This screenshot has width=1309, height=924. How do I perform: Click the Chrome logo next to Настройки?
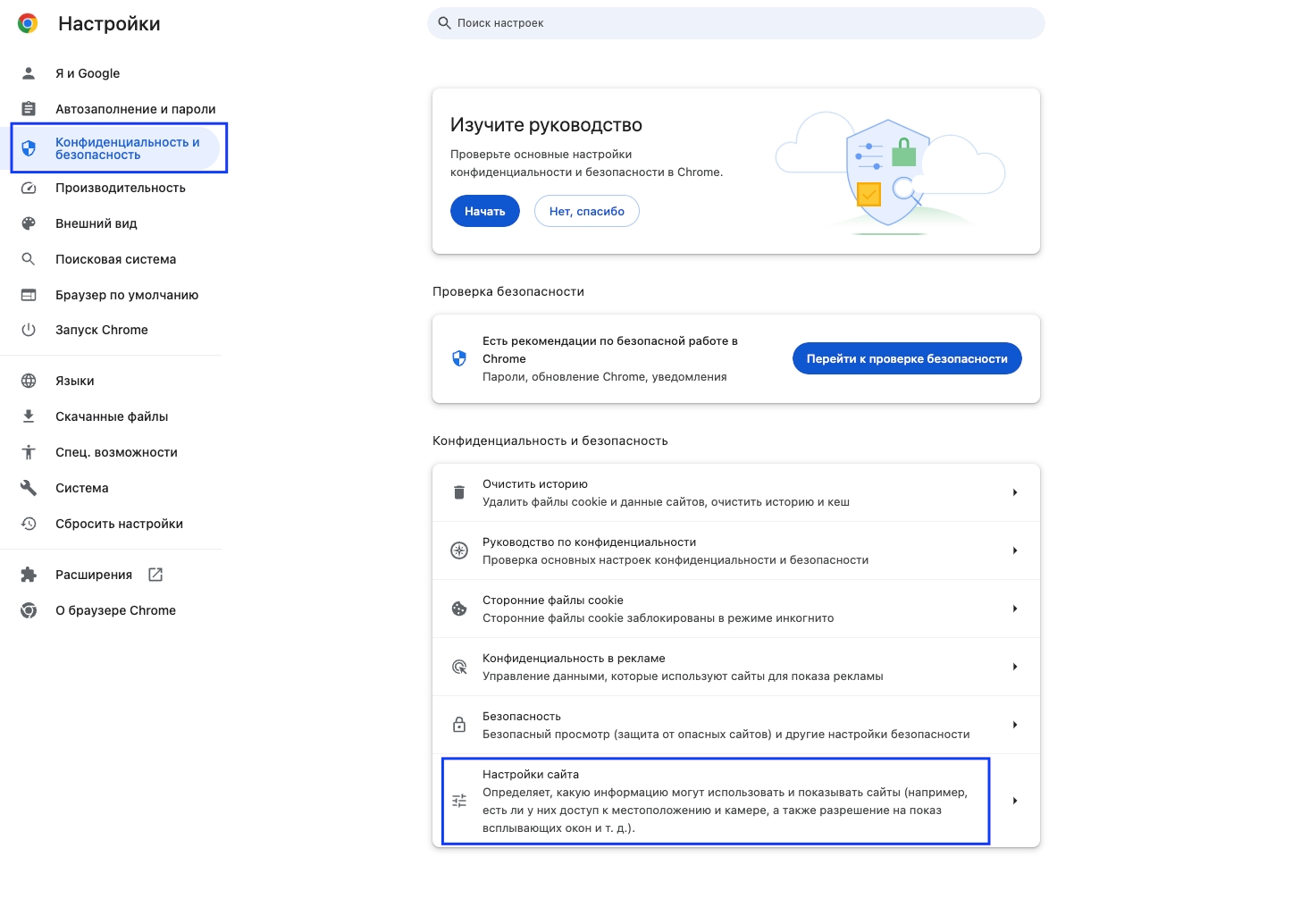click(x=28, y=24)
